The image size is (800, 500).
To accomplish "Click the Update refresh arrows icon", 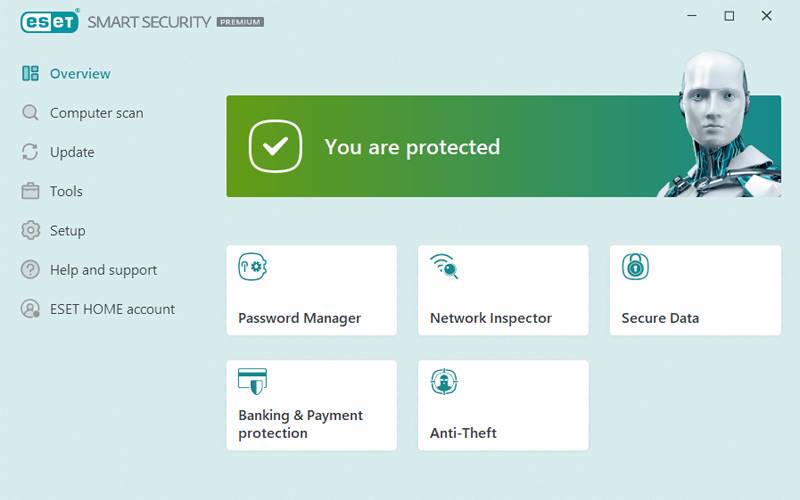I will pyautogui.click(x=30, y=152).
